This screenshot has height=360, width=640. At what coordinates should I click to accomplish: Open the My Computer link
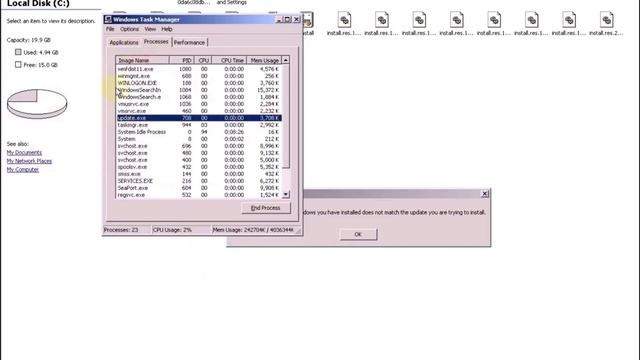click(23, 170)
